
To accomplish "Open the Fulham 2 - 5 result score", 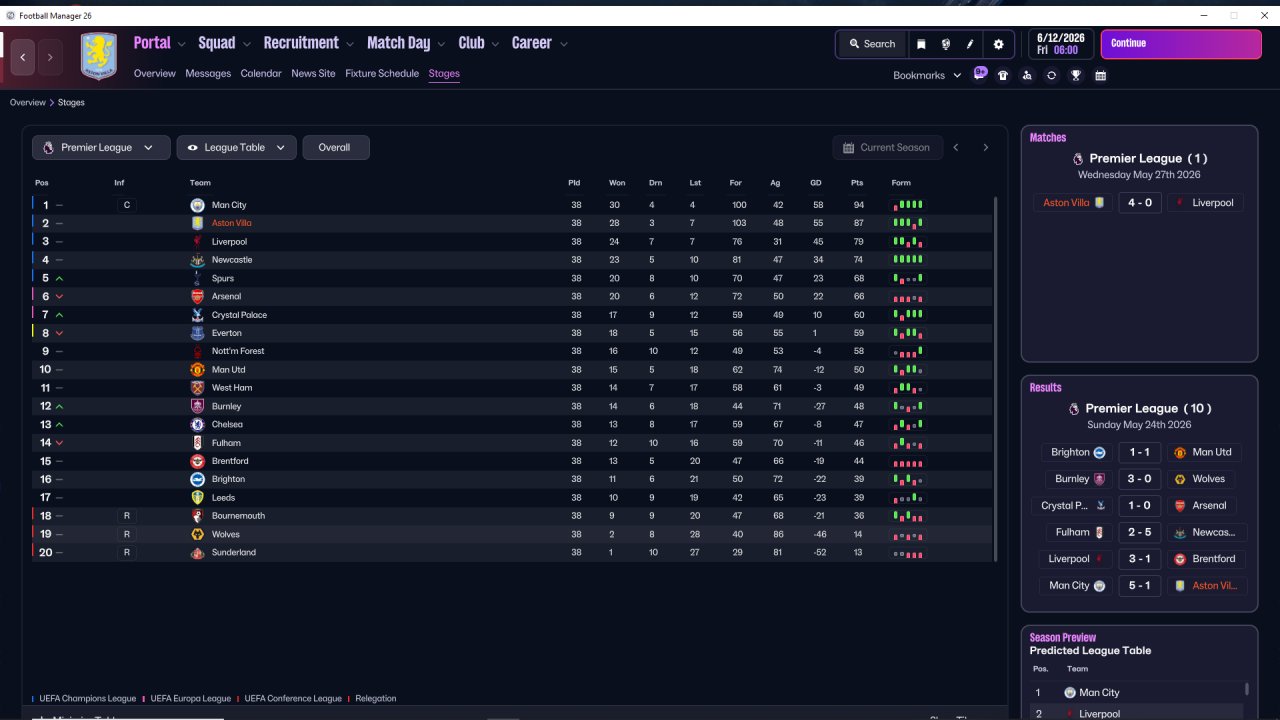I will click(1139, 533).
